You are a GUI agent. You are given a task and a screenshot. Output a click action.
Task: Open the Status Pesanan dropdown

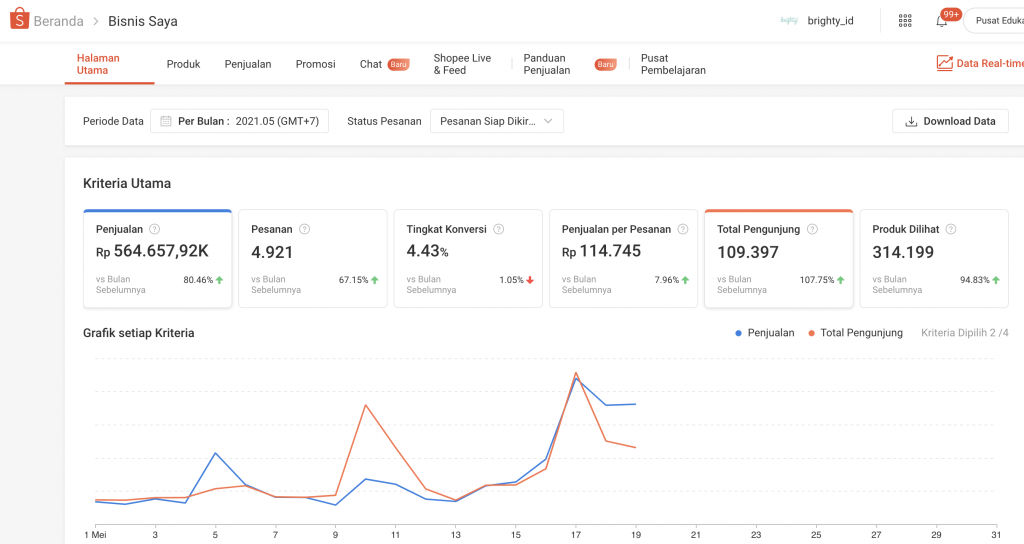497,121
